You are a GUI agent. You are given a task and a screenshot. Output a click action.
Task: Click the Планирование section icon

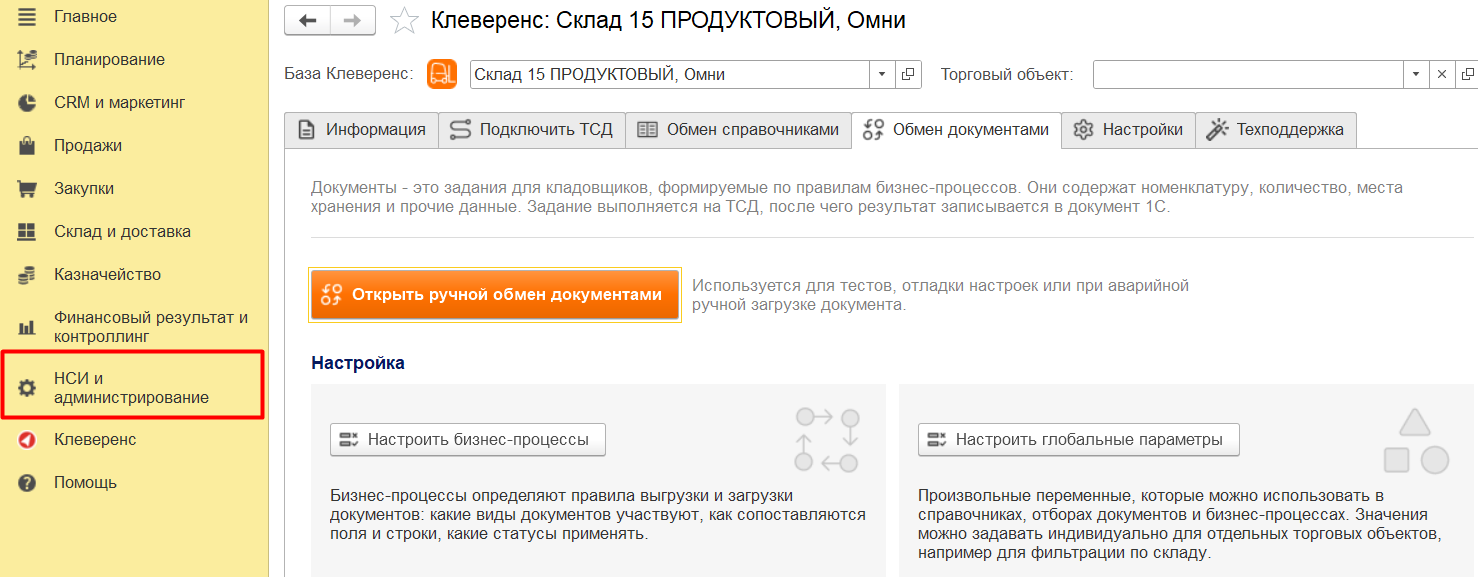pos(27,59)
